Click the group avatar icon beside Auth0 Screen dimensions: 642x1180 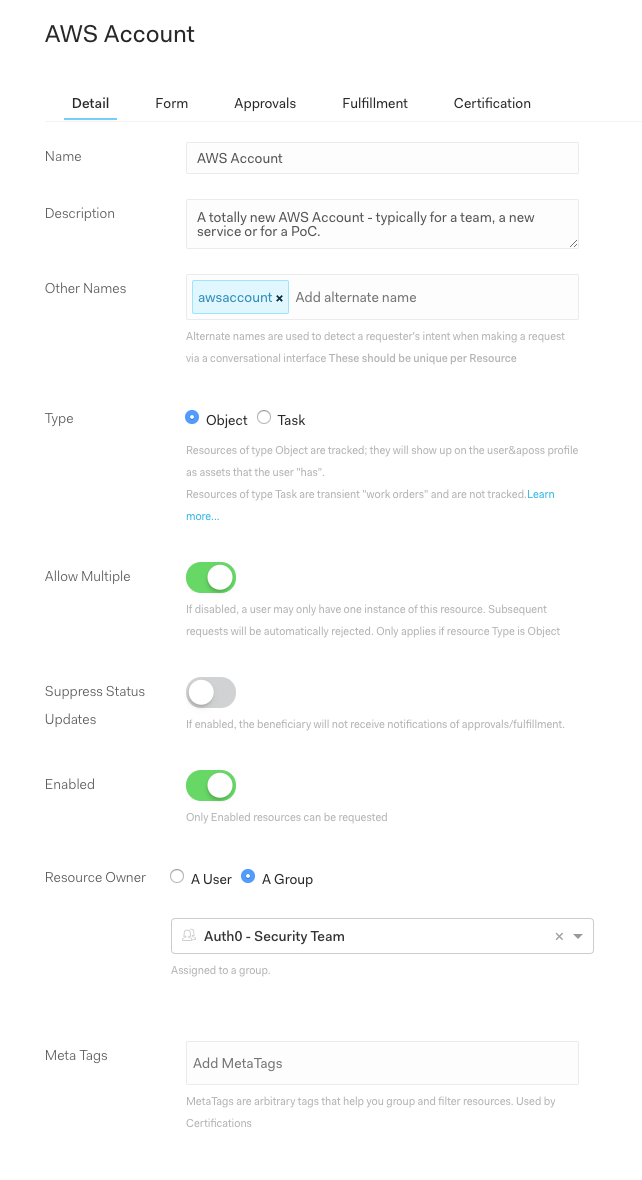[x=189, y=936]
